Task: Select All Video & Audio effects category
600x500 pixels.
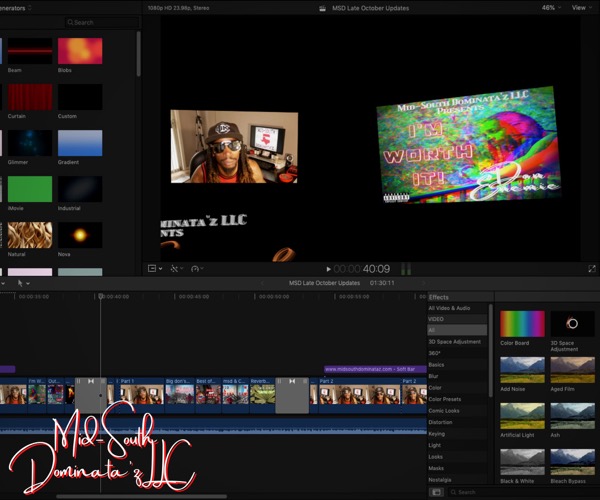Action: (x=457, y=308)
